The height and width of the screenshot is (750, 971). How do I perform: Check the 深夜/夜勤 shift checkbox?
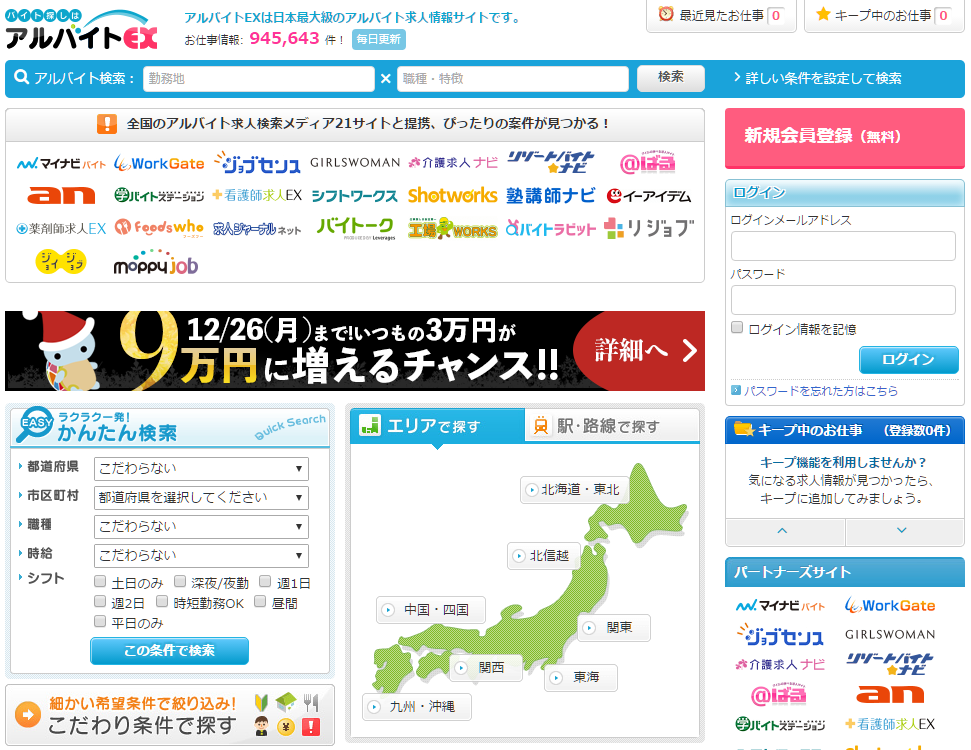point(180,581)
